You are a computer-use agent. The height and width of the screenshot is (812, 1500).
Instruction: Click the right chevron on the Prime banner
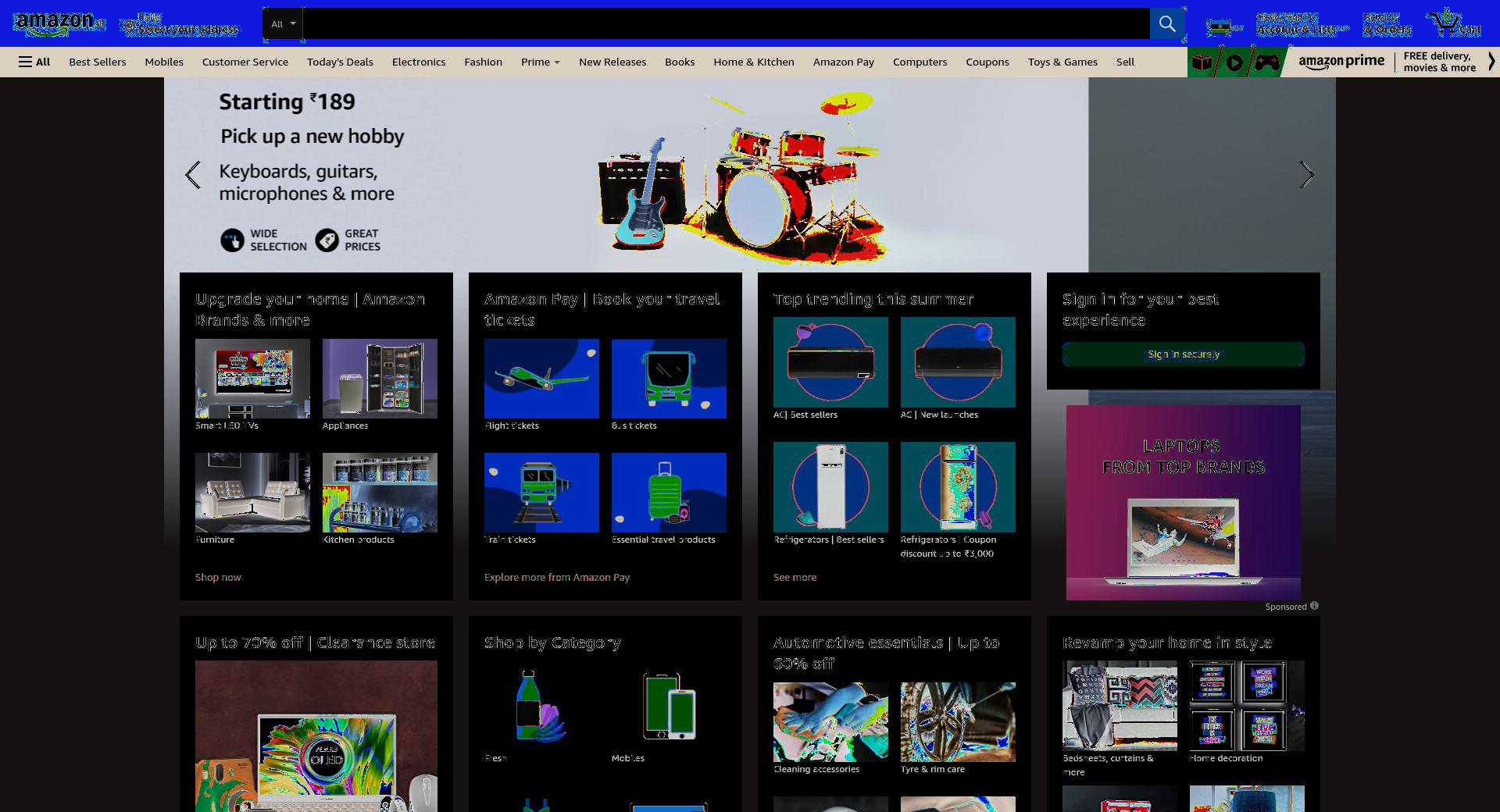1491,62
